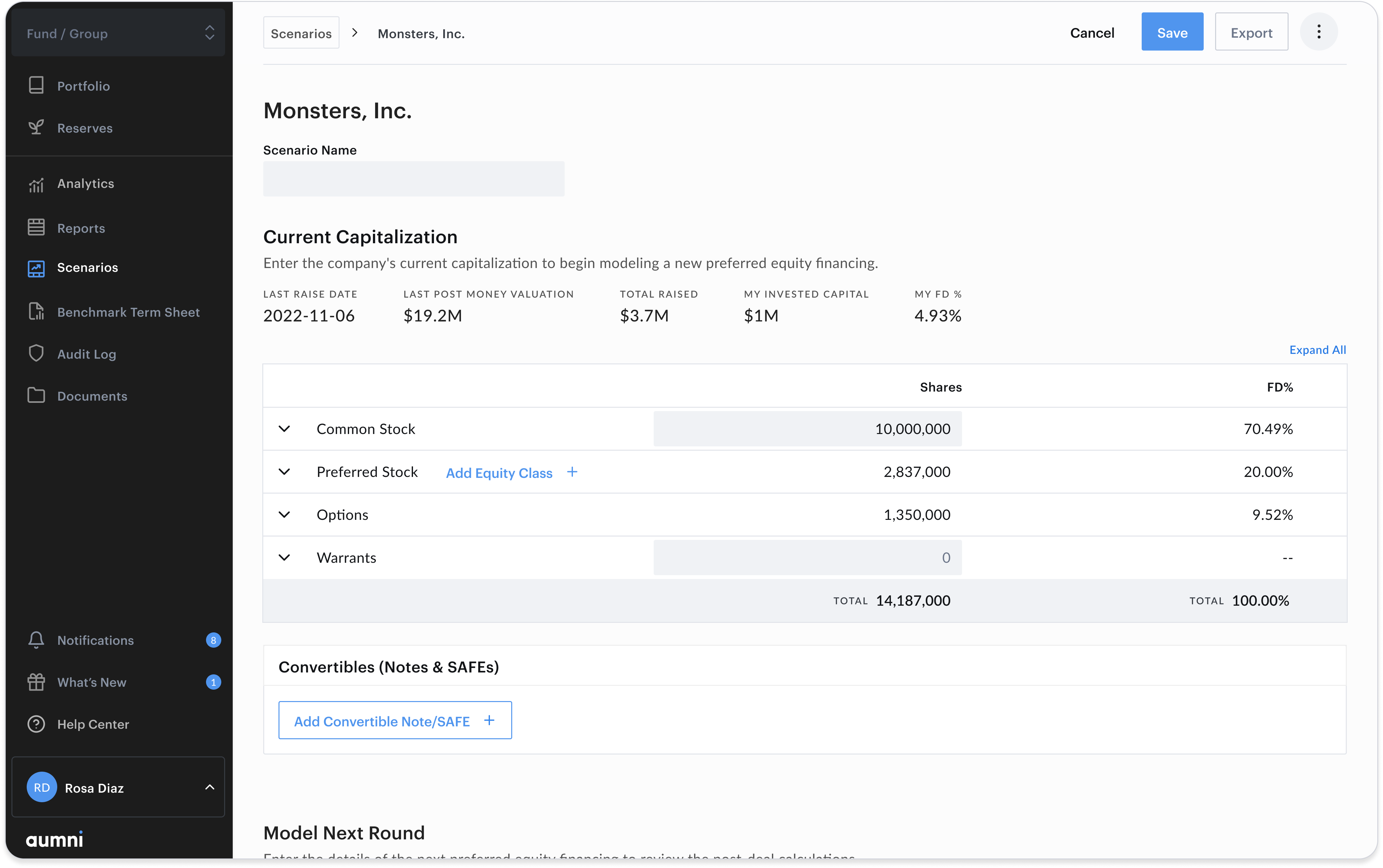This screenshot has height=868, width=1383.
Task: Open the Portfolio menu item
Action: tap(84, 86)
